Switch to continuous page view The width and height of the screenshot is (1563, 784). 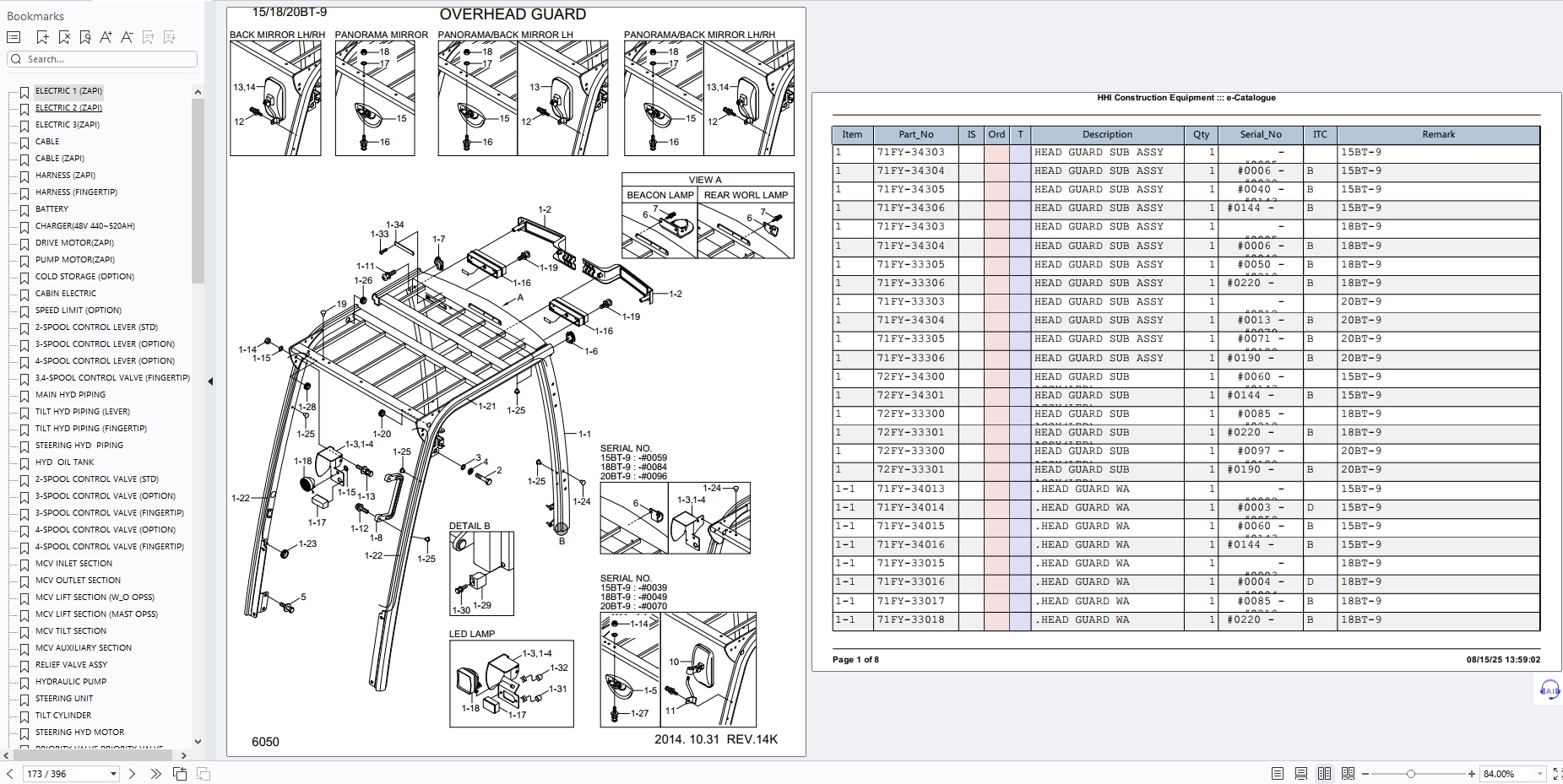(x=1301, y=774)
